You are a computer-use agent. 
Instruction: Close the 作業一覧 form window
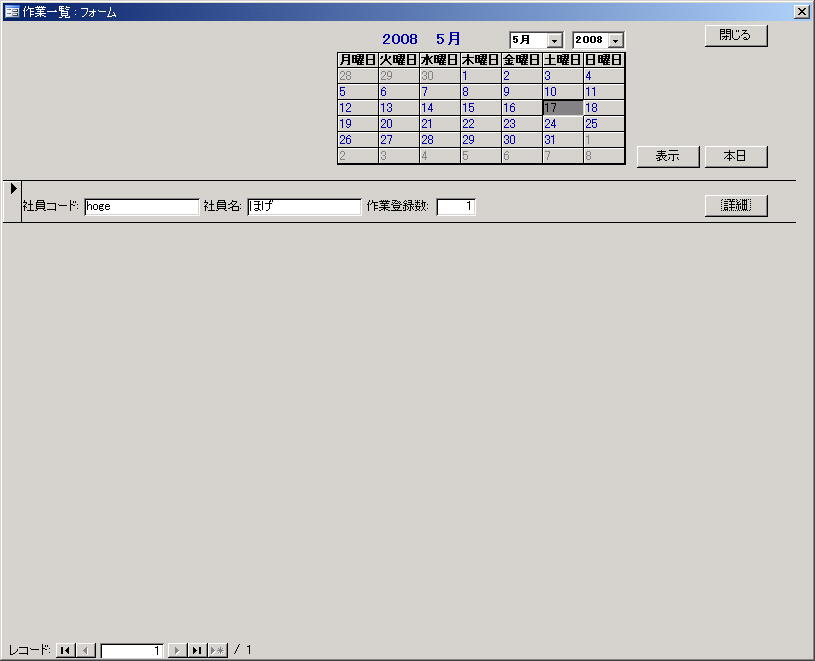(x=802, y=11)
